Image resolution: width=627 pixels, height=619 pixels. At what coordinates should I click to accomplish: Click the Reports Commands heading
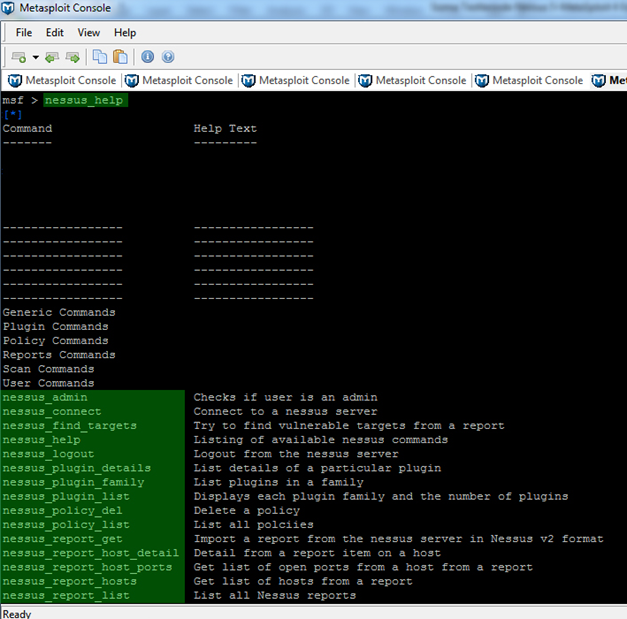[x=59, y=355]
